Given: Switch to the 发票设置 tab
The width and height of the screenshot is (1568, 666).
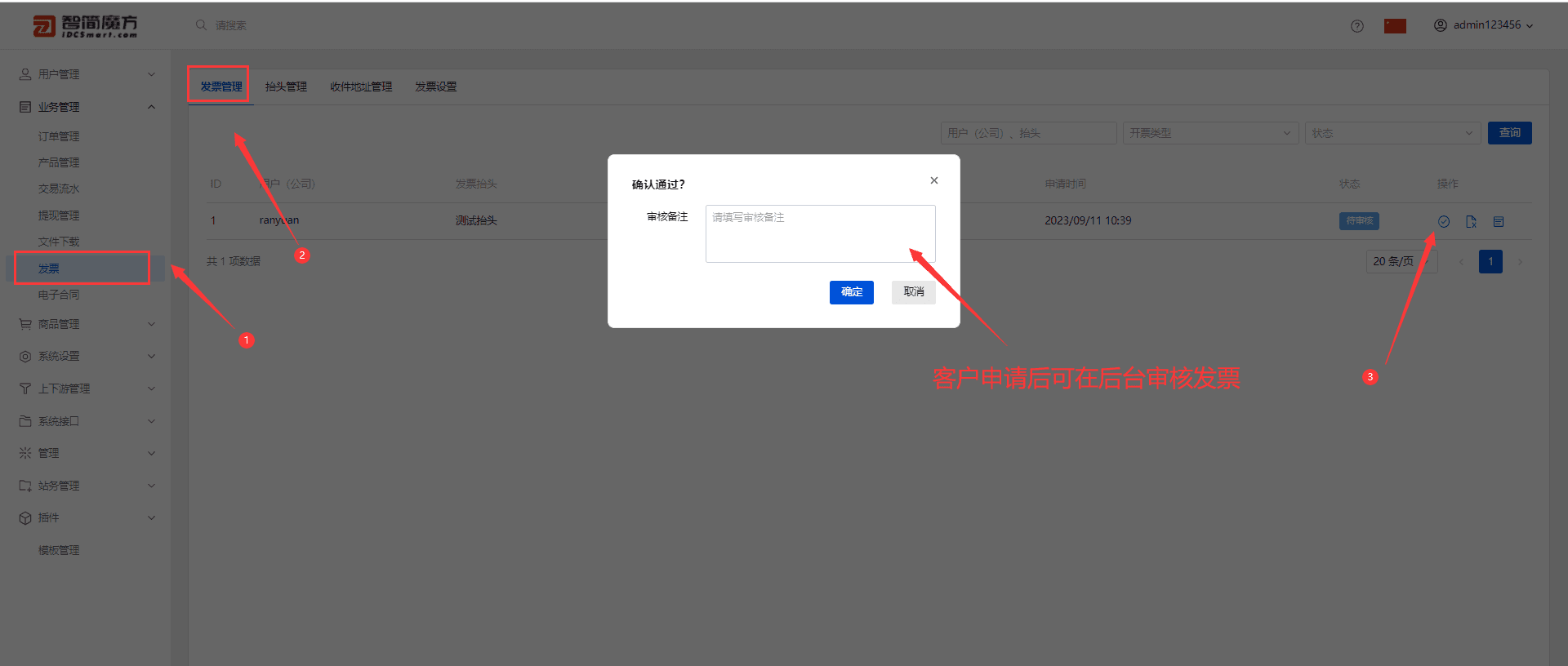Looking at the screenshot, I should [x=436, y=87].
